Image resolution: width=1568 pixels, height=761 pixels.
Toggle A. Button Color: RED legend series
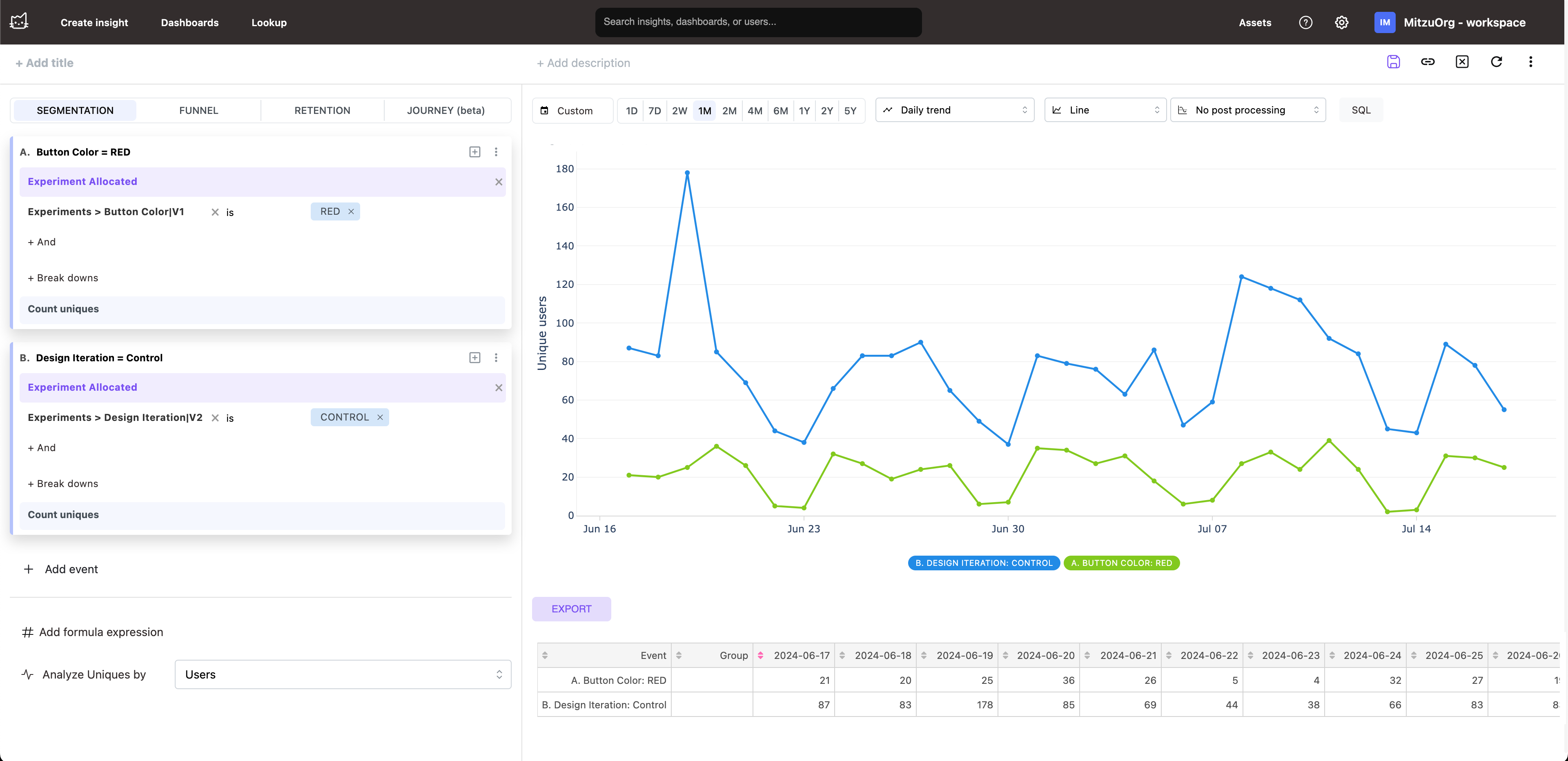point(1121,563)
